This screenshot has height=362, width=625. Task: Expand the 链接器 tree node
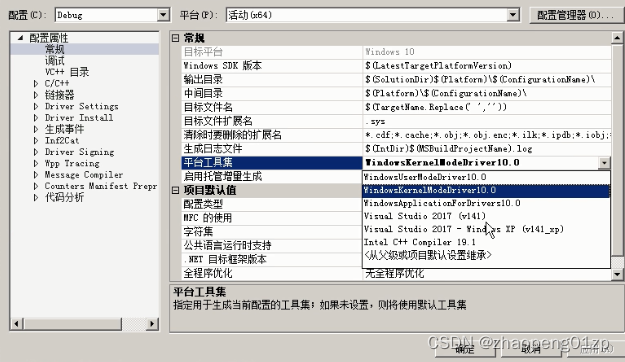click(36, 95)
